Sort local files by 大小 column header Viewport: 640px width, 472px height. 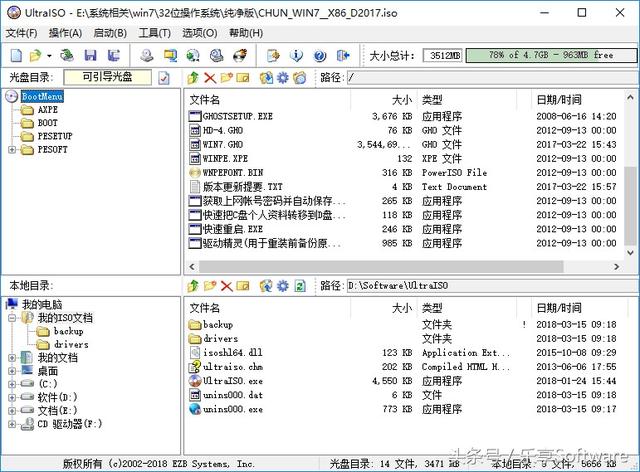[x=383, y=308]
